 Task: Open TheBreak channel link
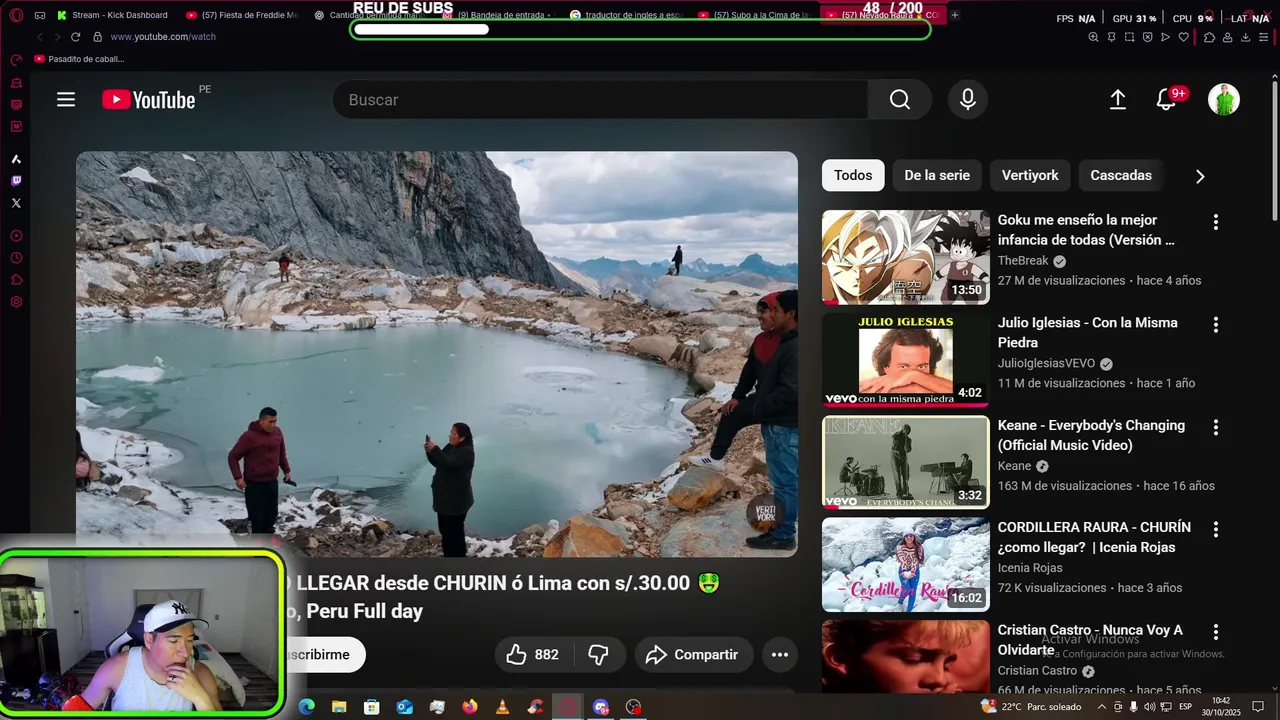pyautogui.click(x=1023, y=261)
